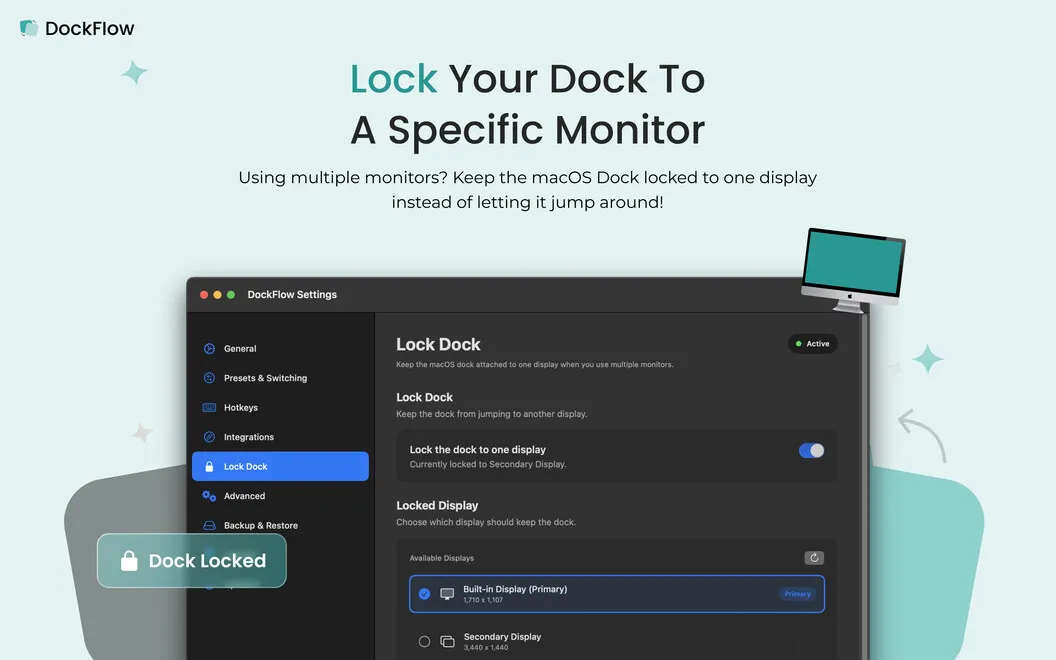Click the Locked Display section heading
This screenshot has width=1056, height=660.
tap(437, 505)
